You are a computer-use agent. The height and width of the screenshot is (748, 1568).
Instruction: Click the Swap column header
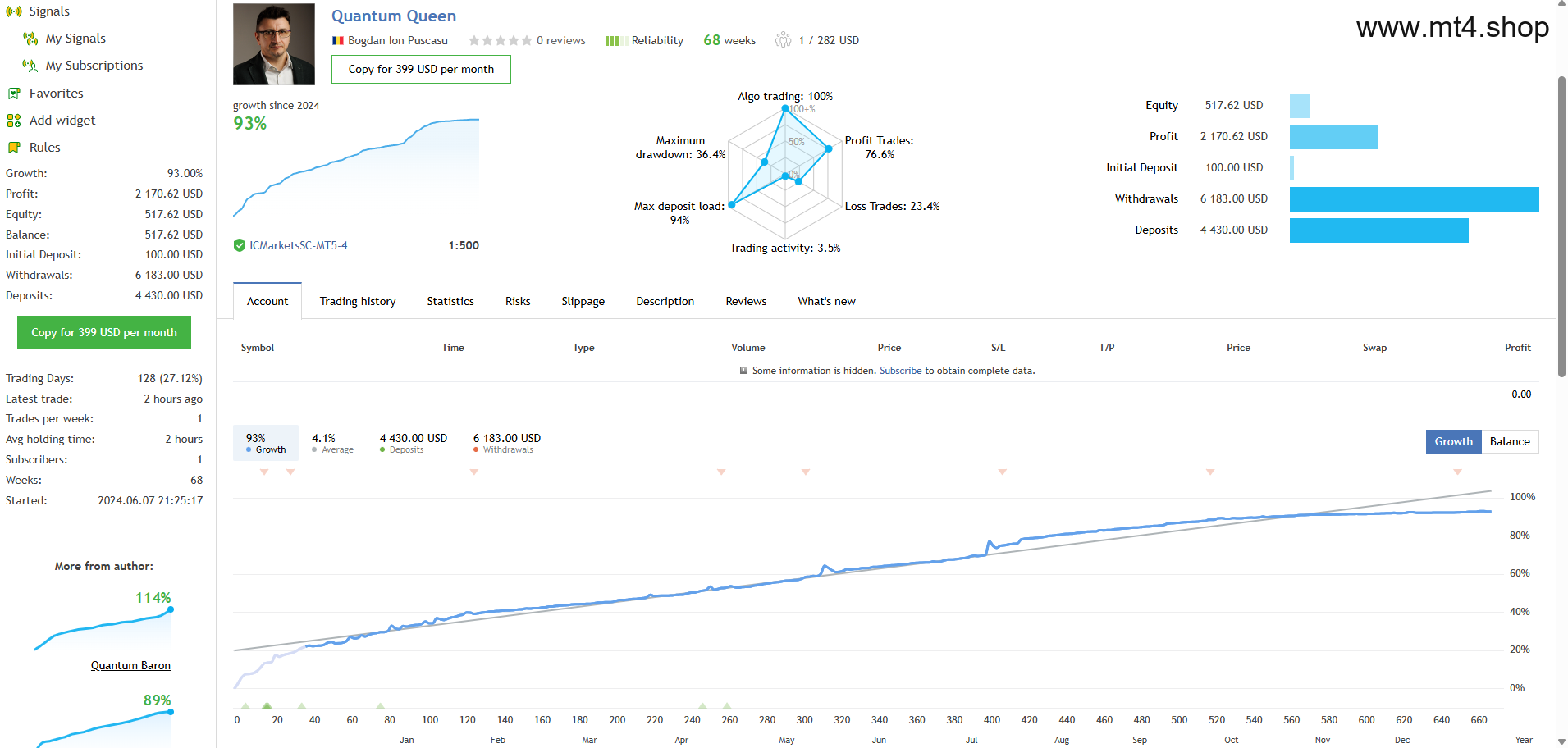point(1375,348)
